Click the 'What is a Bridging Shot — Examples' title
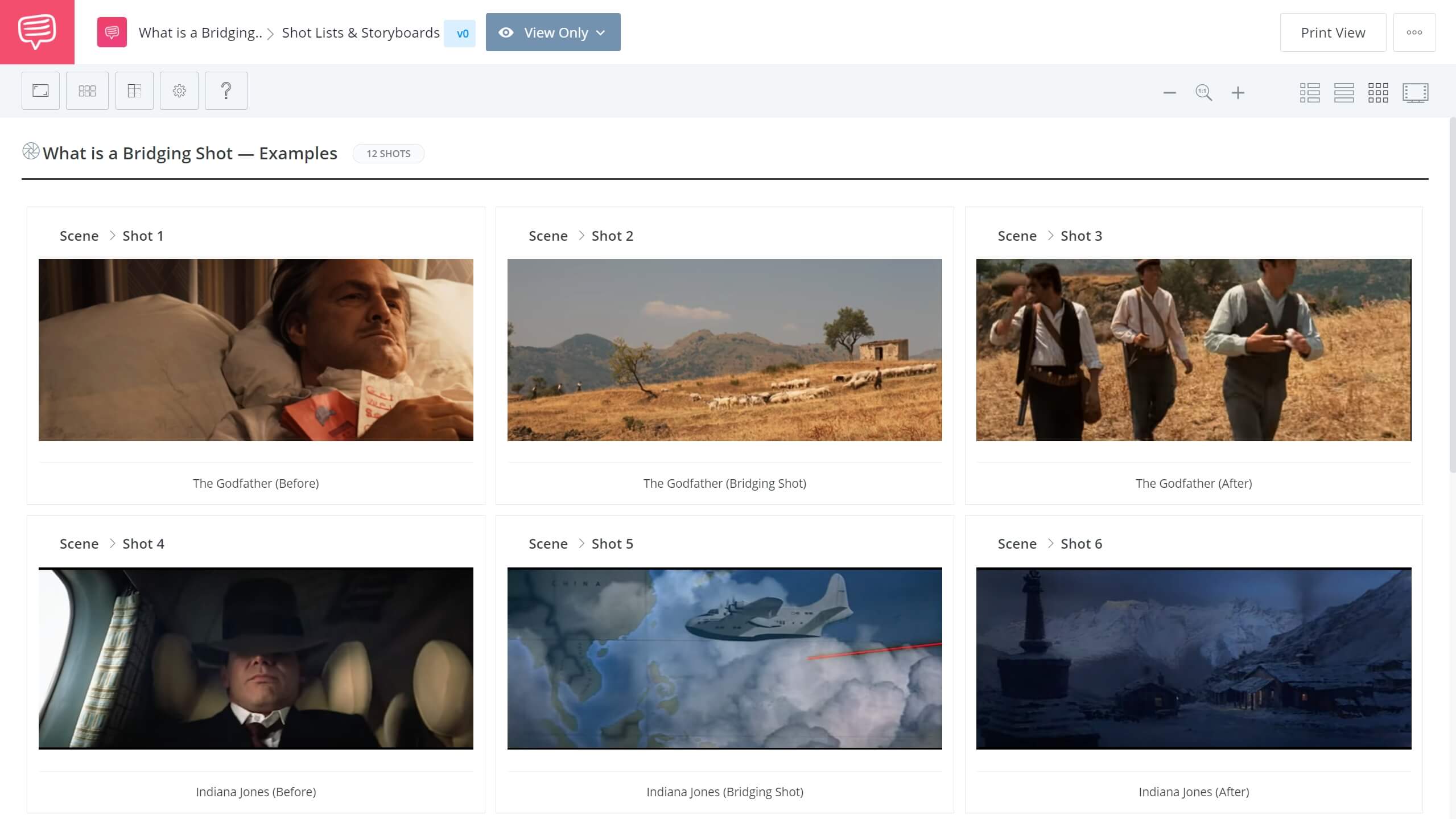Viewport: 1456px width, 819px height. click(x=190, y=153)
